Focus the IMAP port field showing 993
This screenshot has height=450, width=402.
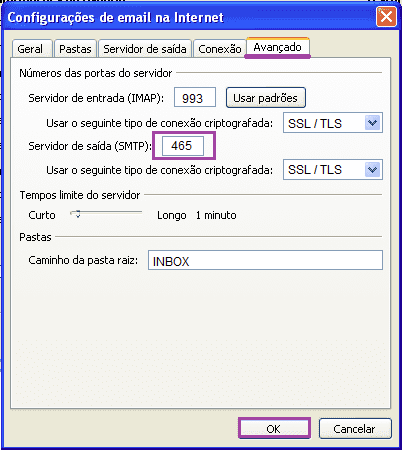click(195, 98)
